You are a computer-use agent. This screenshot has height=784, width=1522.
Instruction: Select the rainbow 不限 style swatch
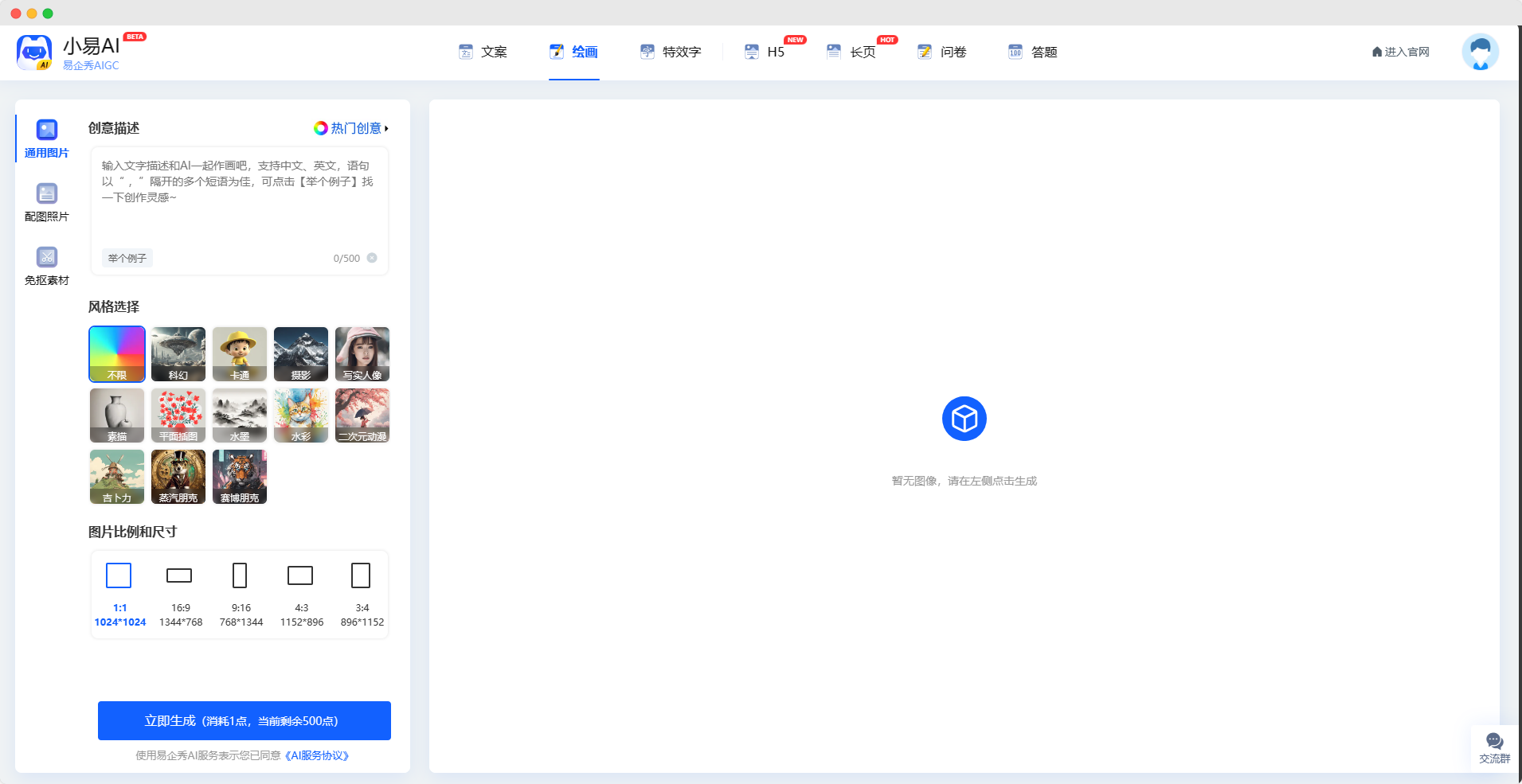point(117,354)
